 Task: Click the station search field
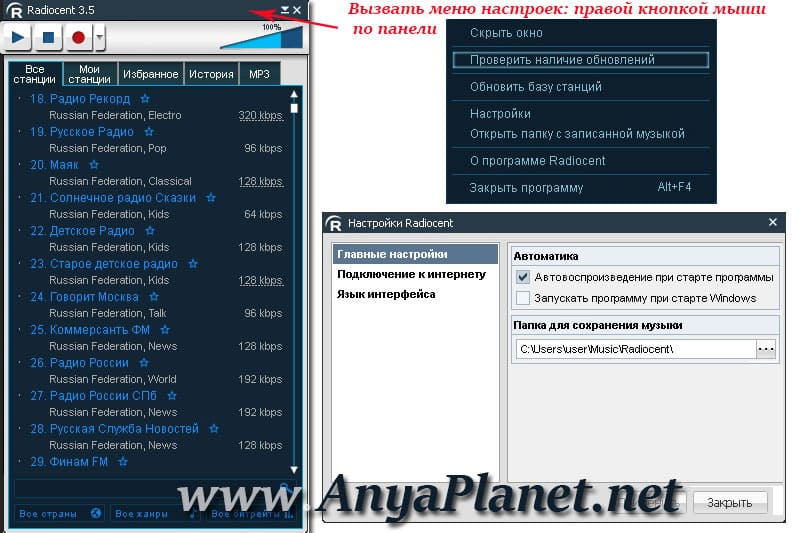tap(153, 489)
